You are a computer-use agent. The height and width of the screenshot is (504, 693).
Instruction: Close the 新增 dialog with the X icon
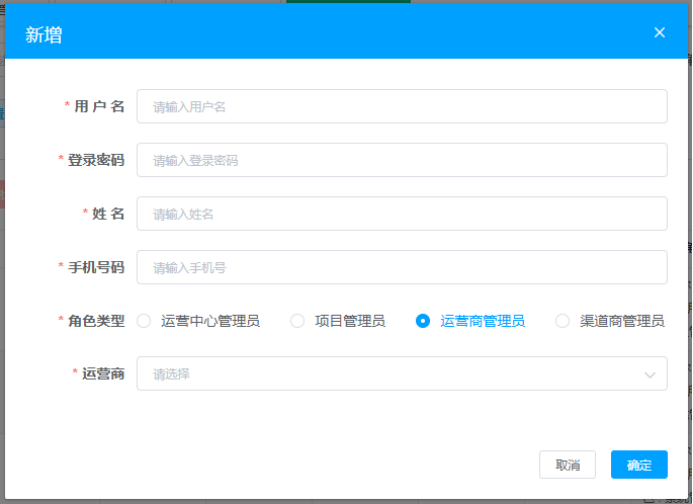[659, 33]
